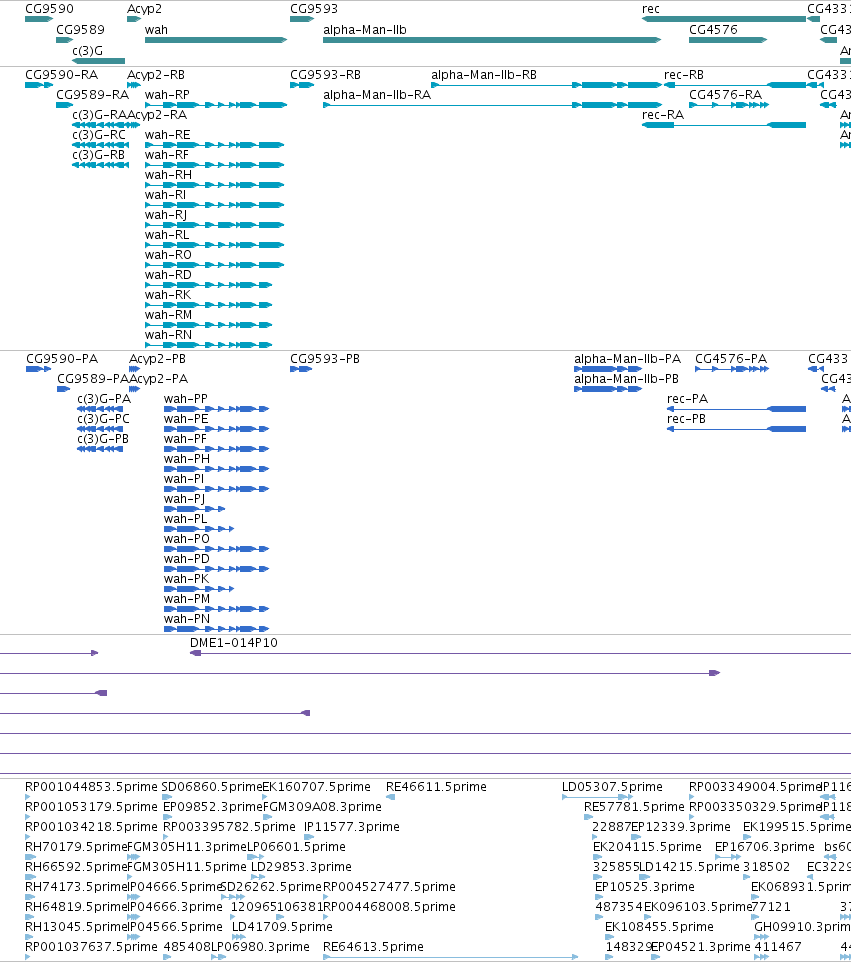Select the c(3)G gene label

tap(87, 50)
